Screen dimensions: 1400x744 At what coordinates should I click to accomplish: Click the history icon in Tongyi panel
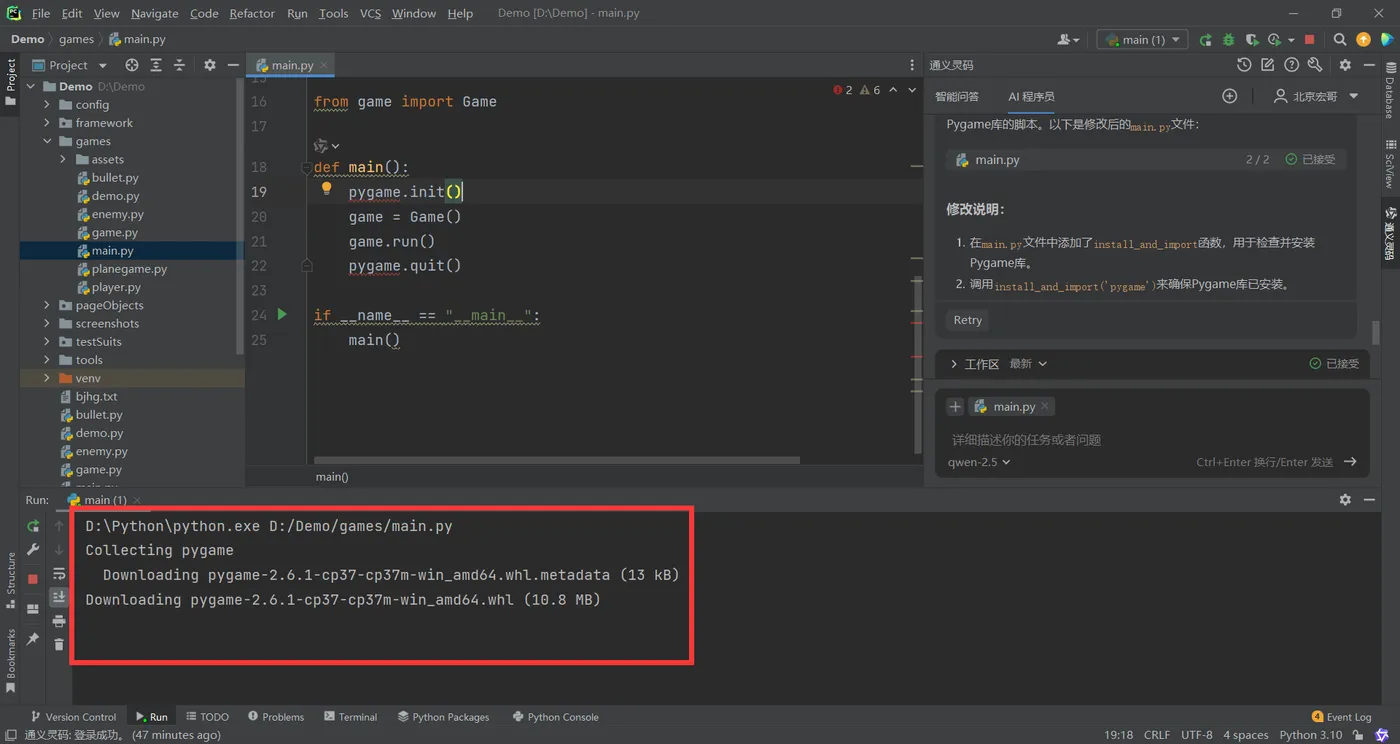coord(1244,65)
